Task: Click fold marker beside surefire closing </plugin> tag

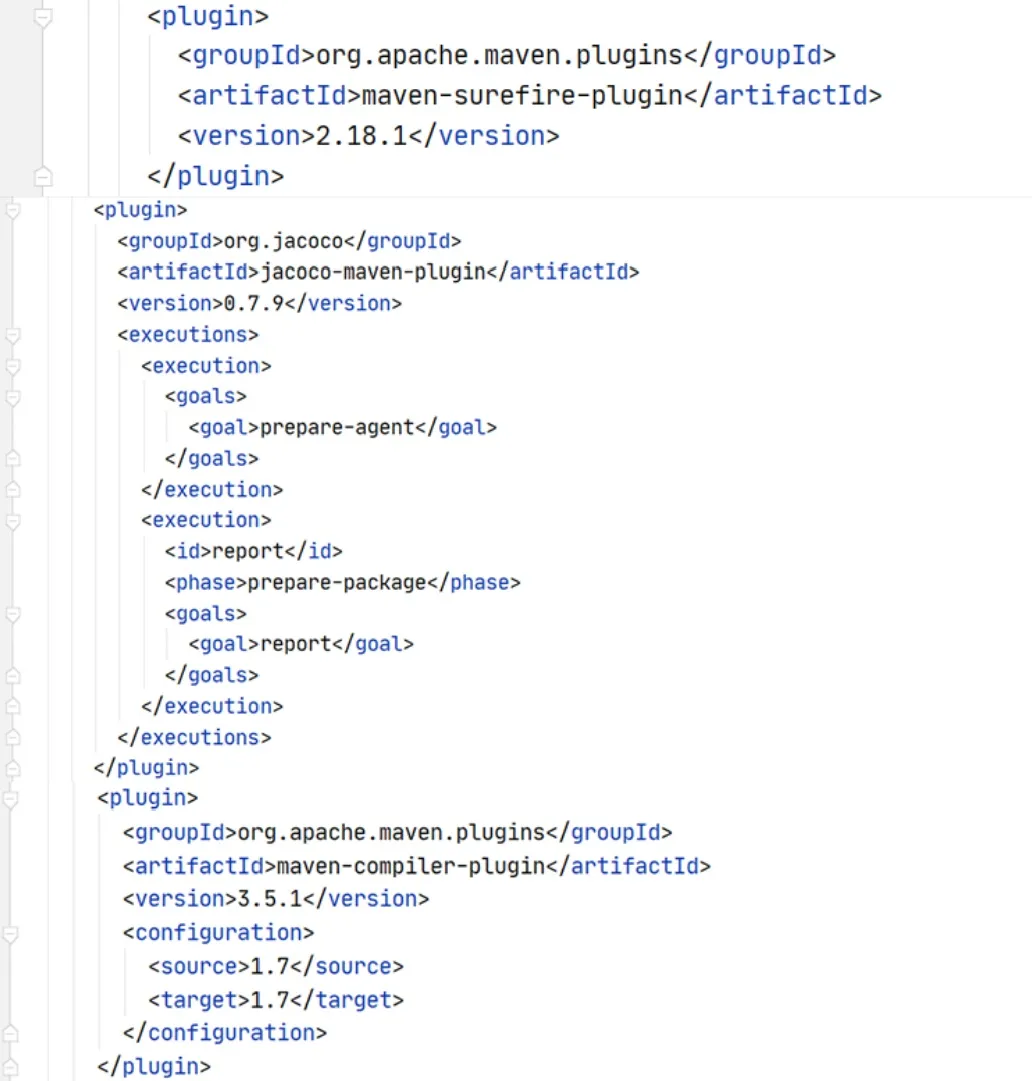Action: (43, 176)
